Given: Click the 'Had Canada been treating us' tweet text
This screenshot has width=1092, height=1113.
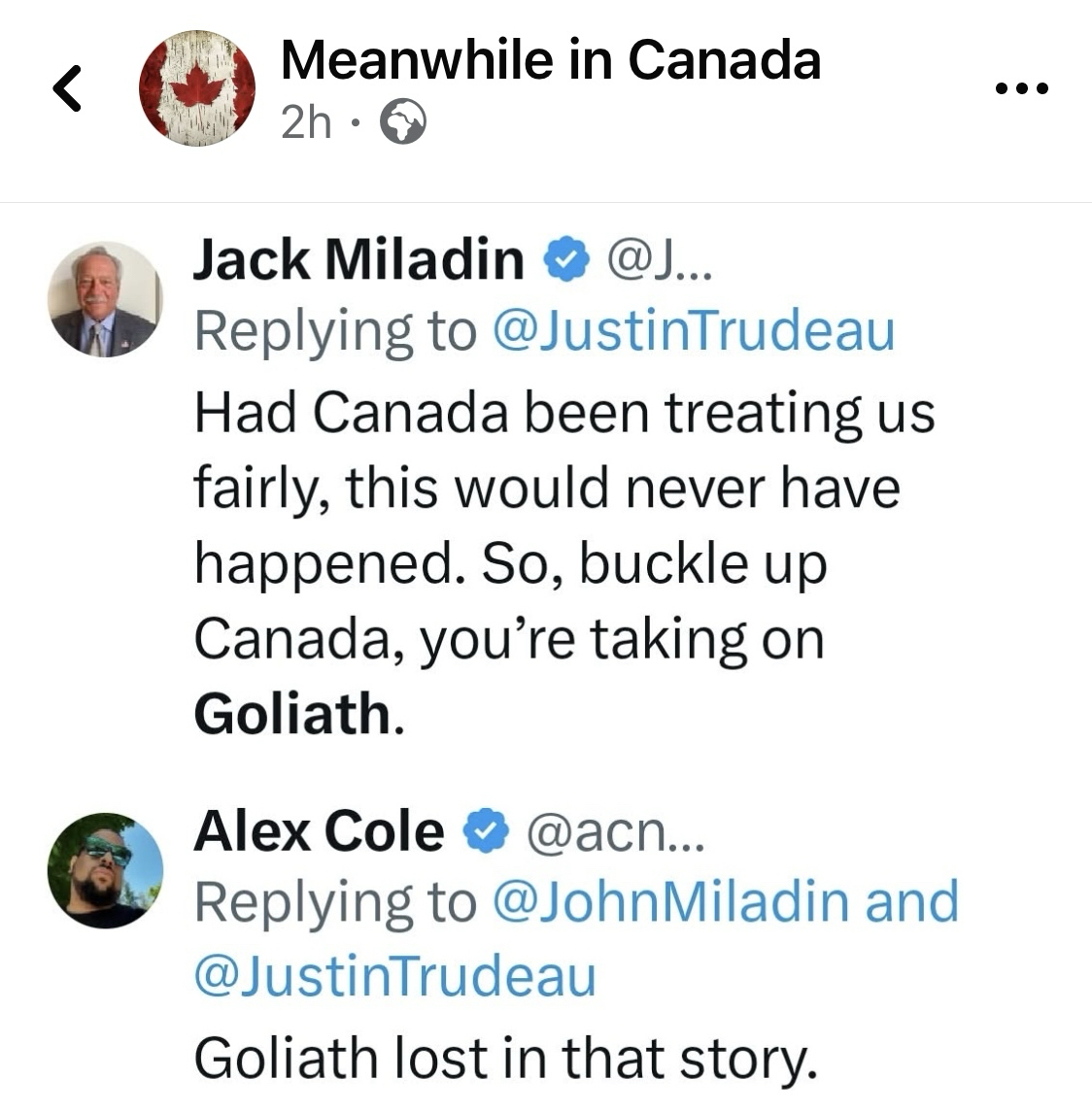Looking at the screenshot, I should pos(563,412).
